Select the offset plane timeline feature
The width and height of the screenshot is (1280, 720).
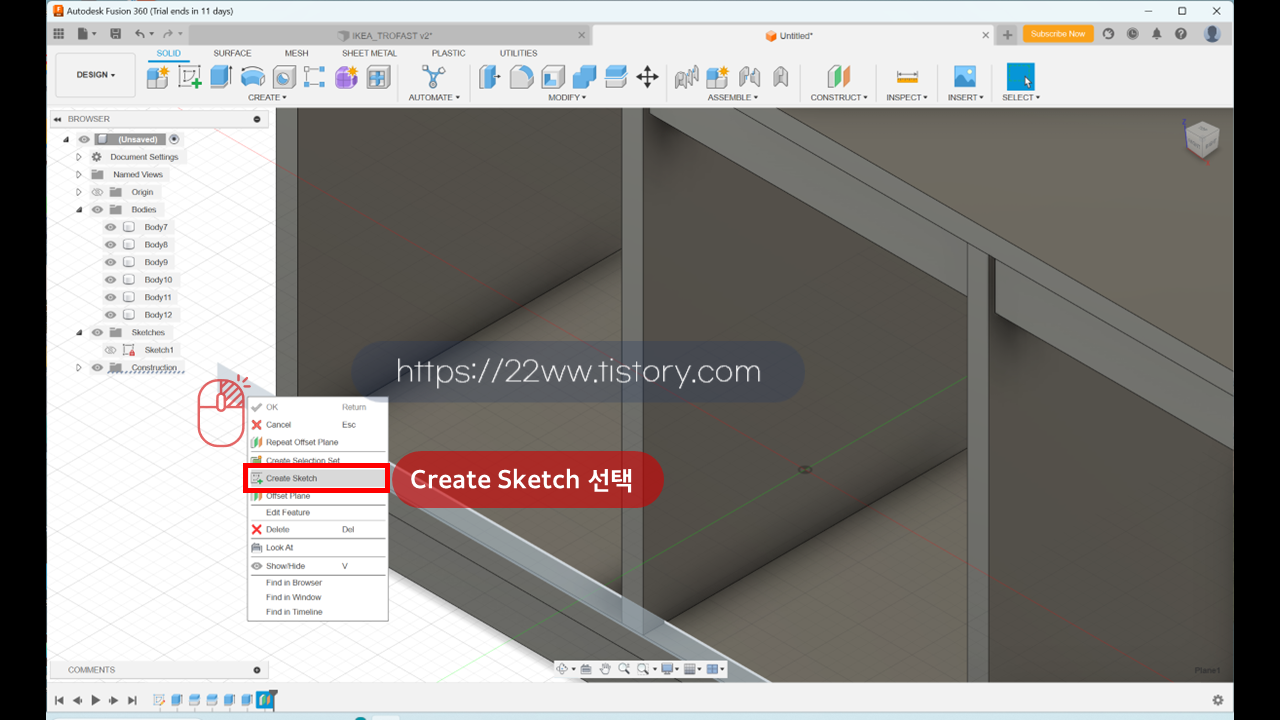264,700
